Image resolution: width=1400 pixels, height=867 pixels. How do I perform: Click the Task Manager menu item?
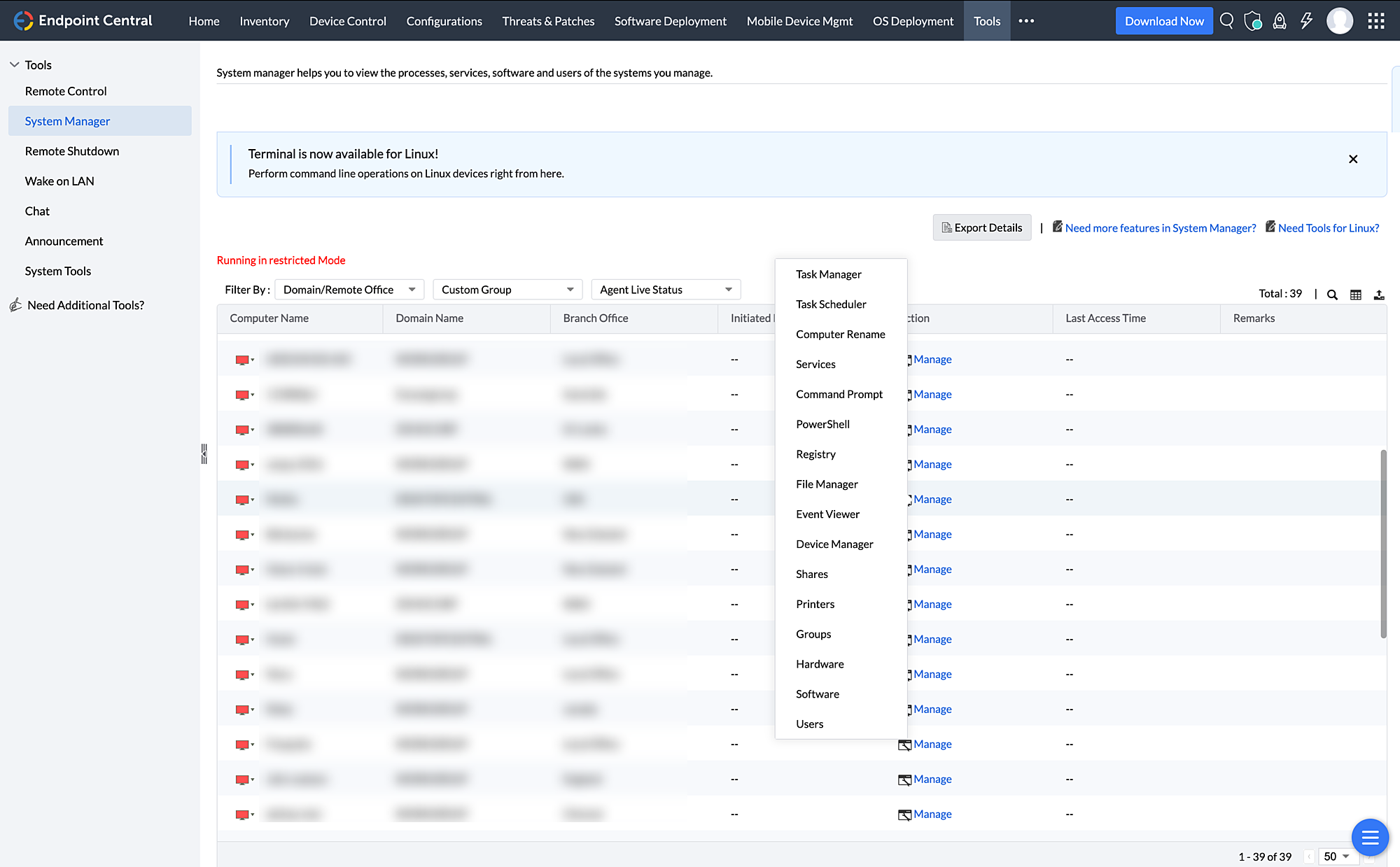click(x=828, y=273)
